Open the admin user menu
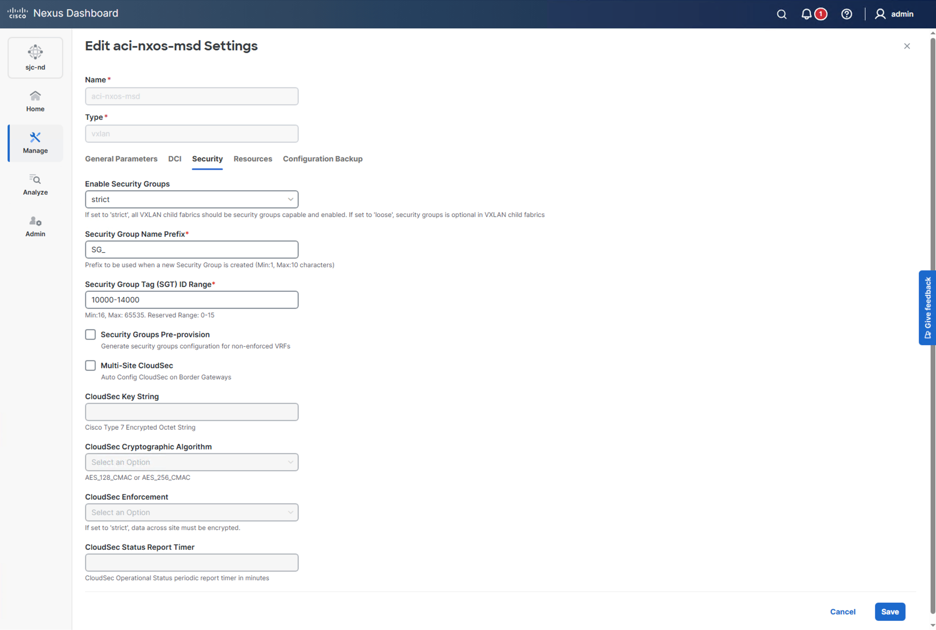 (x=894, y=14)
